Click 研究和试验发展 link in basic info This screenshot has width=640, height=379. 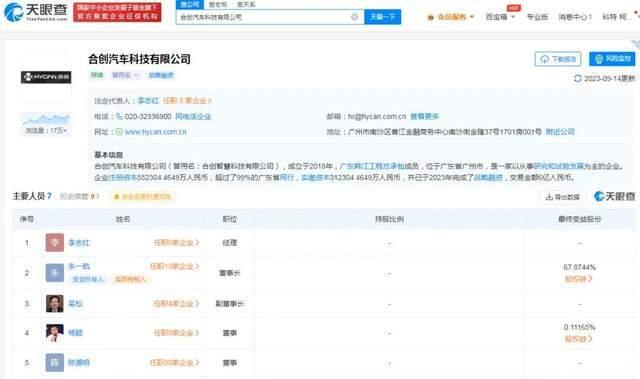pos(559,166)
